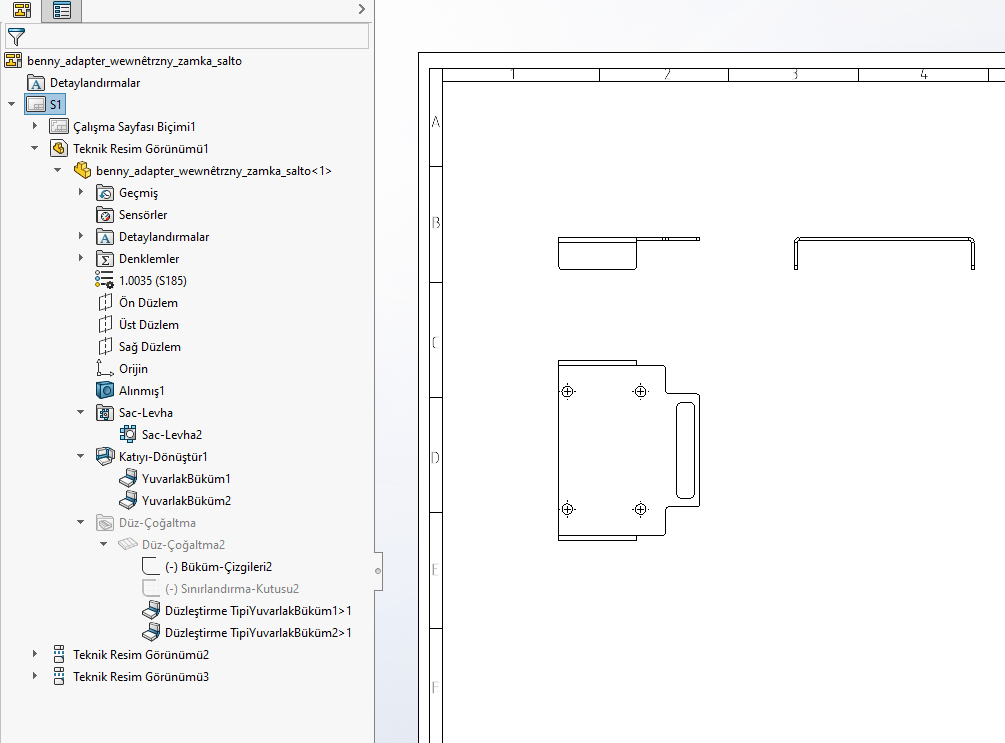This screenshot has height=743, width=1005.
Task: Click the Orijin origin icon
Action: [x=105, y=369]
